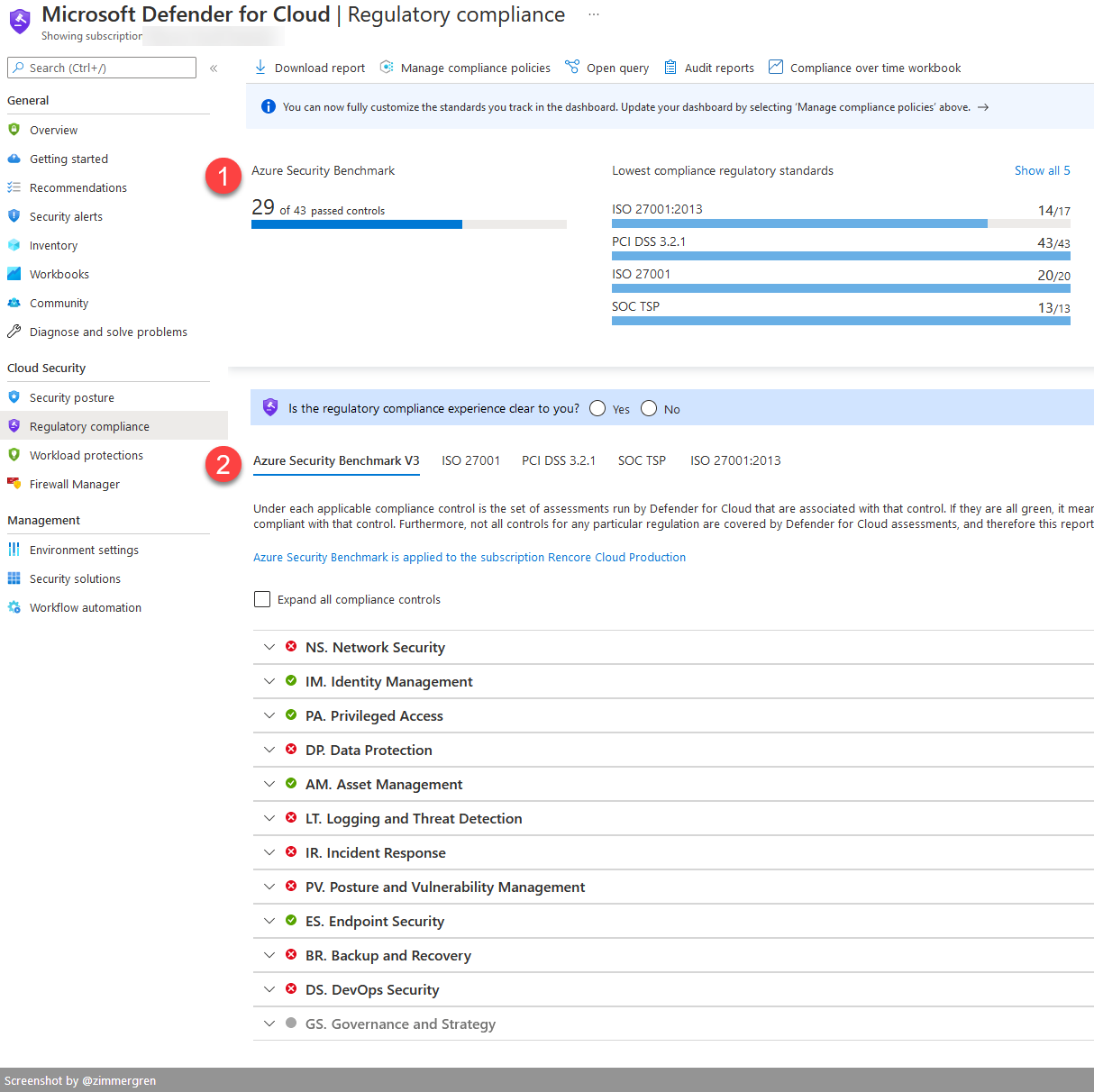
Task: Open Workbooks from the sidebar
Action: click(59, 274)
